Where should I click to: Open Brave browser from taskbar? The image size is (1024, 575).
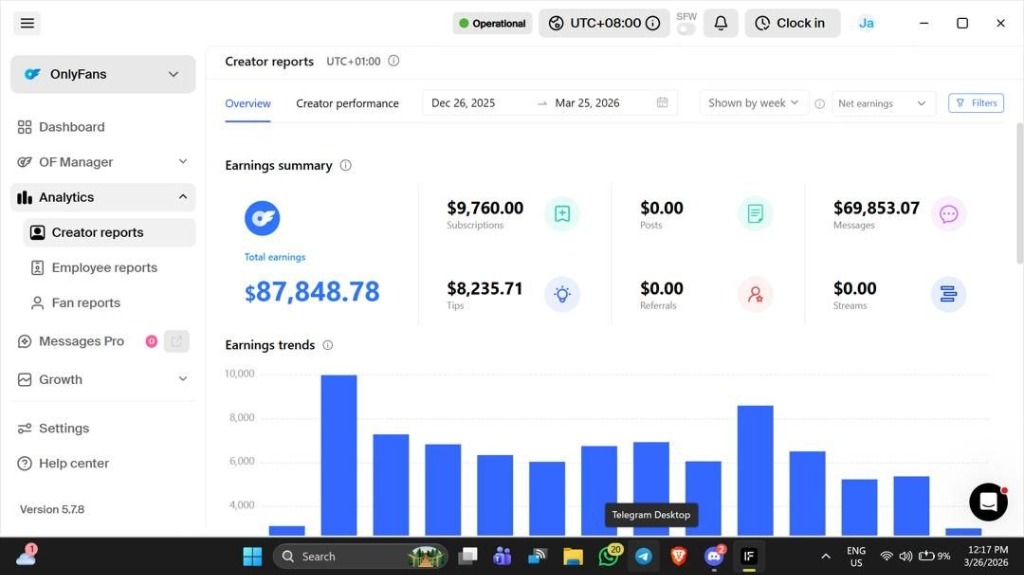(x=679, y=556)
